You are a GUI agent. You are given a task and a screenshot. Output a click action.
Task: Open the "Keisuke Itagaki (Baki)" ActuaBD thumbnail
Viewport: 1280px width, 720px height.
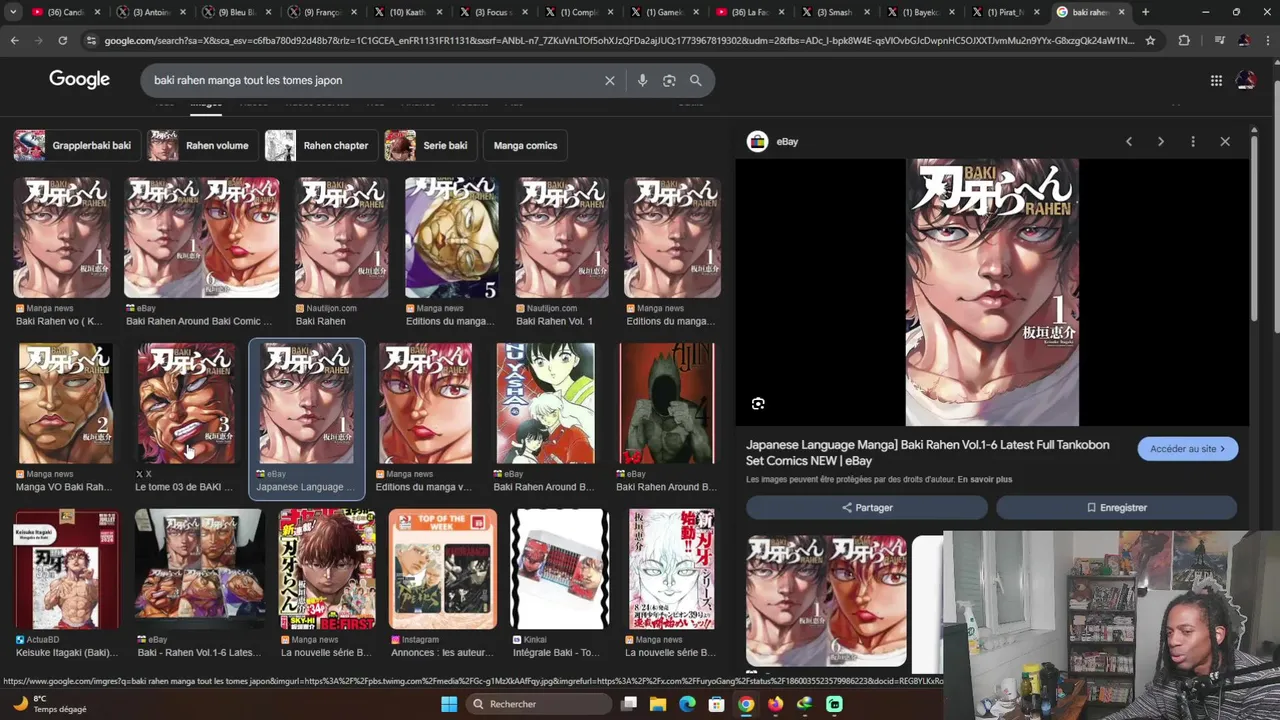point(66,569)
